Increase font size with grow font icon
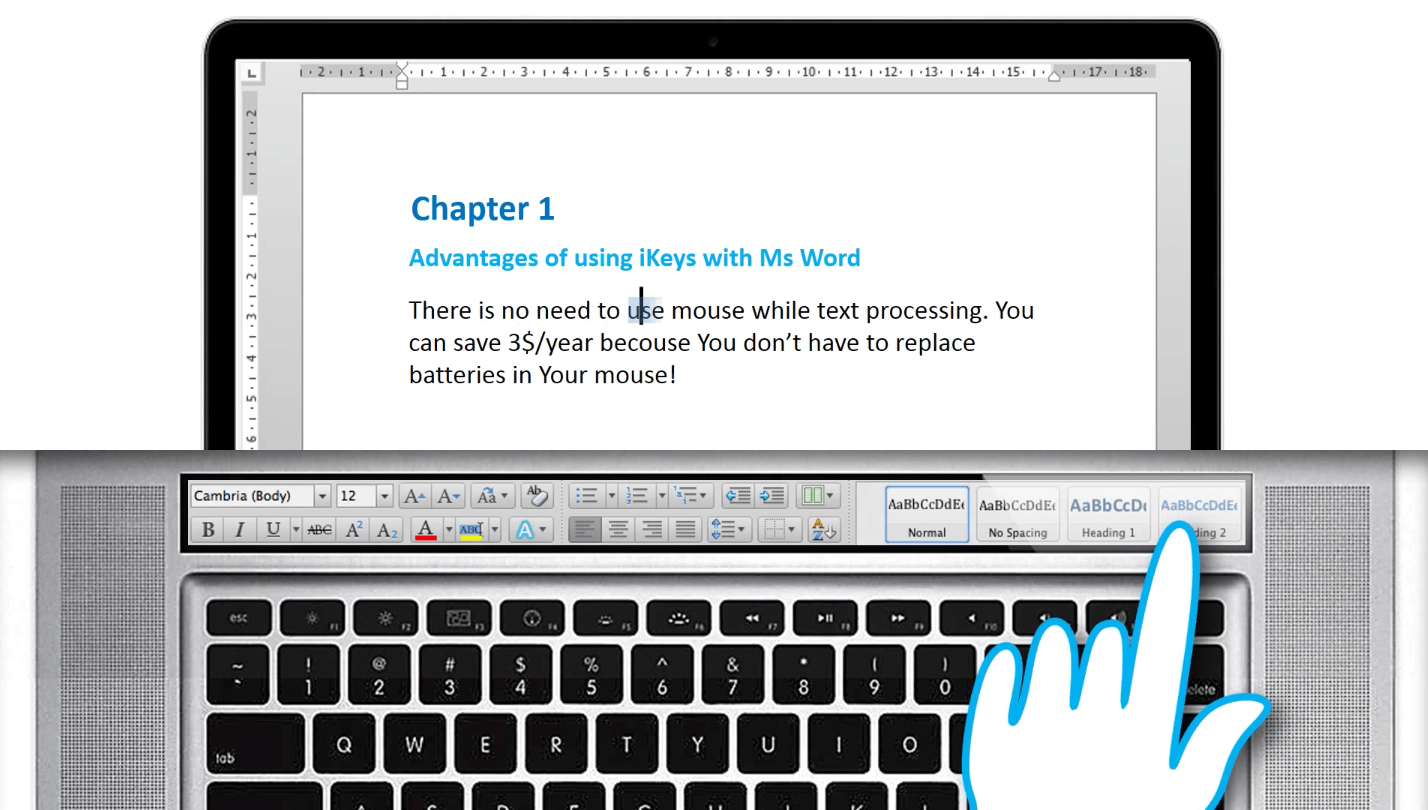 click(x=414, y=496)
